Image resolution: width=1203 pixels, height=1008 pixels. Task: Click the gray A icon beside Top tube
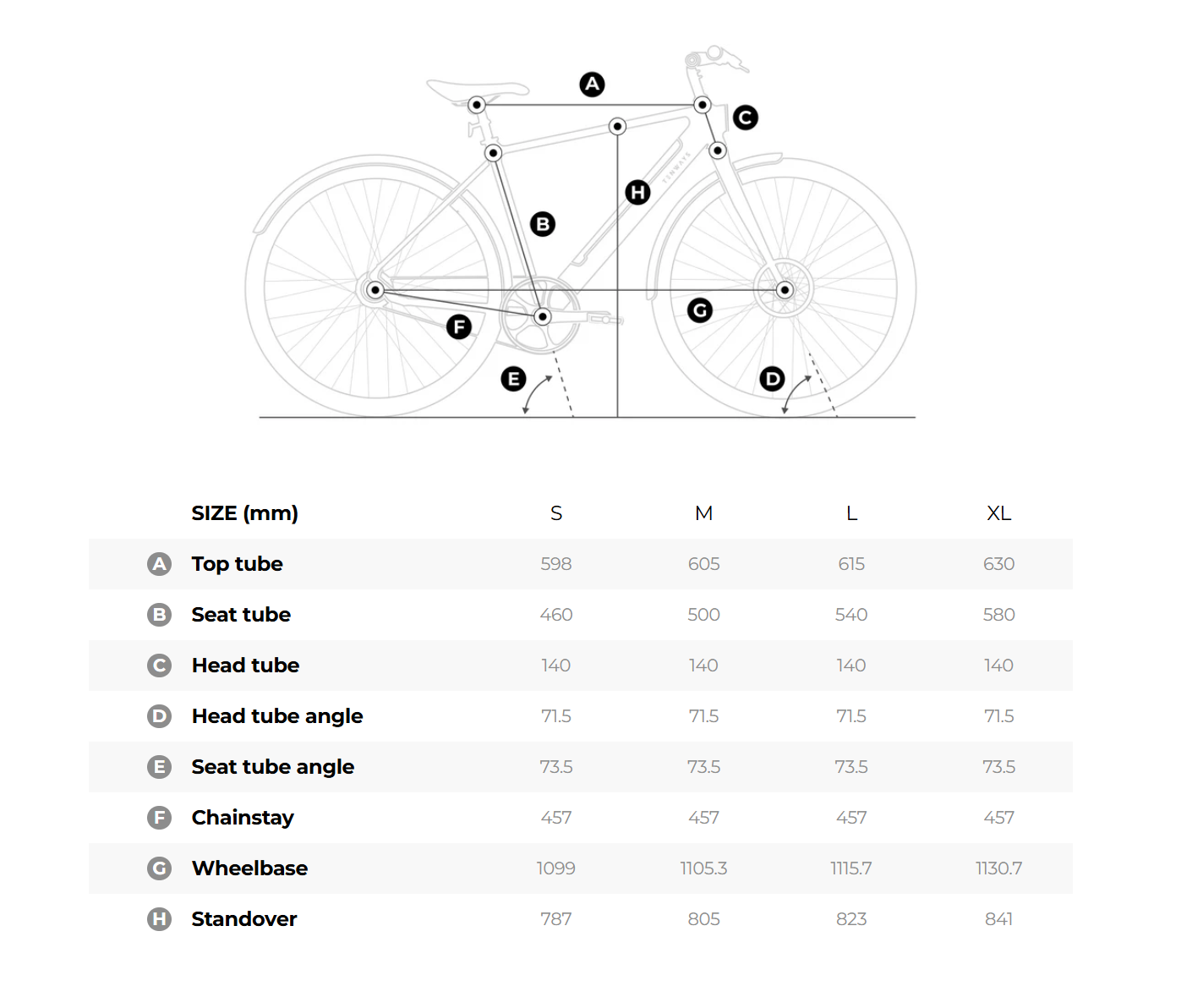click(x=159, y=564)
